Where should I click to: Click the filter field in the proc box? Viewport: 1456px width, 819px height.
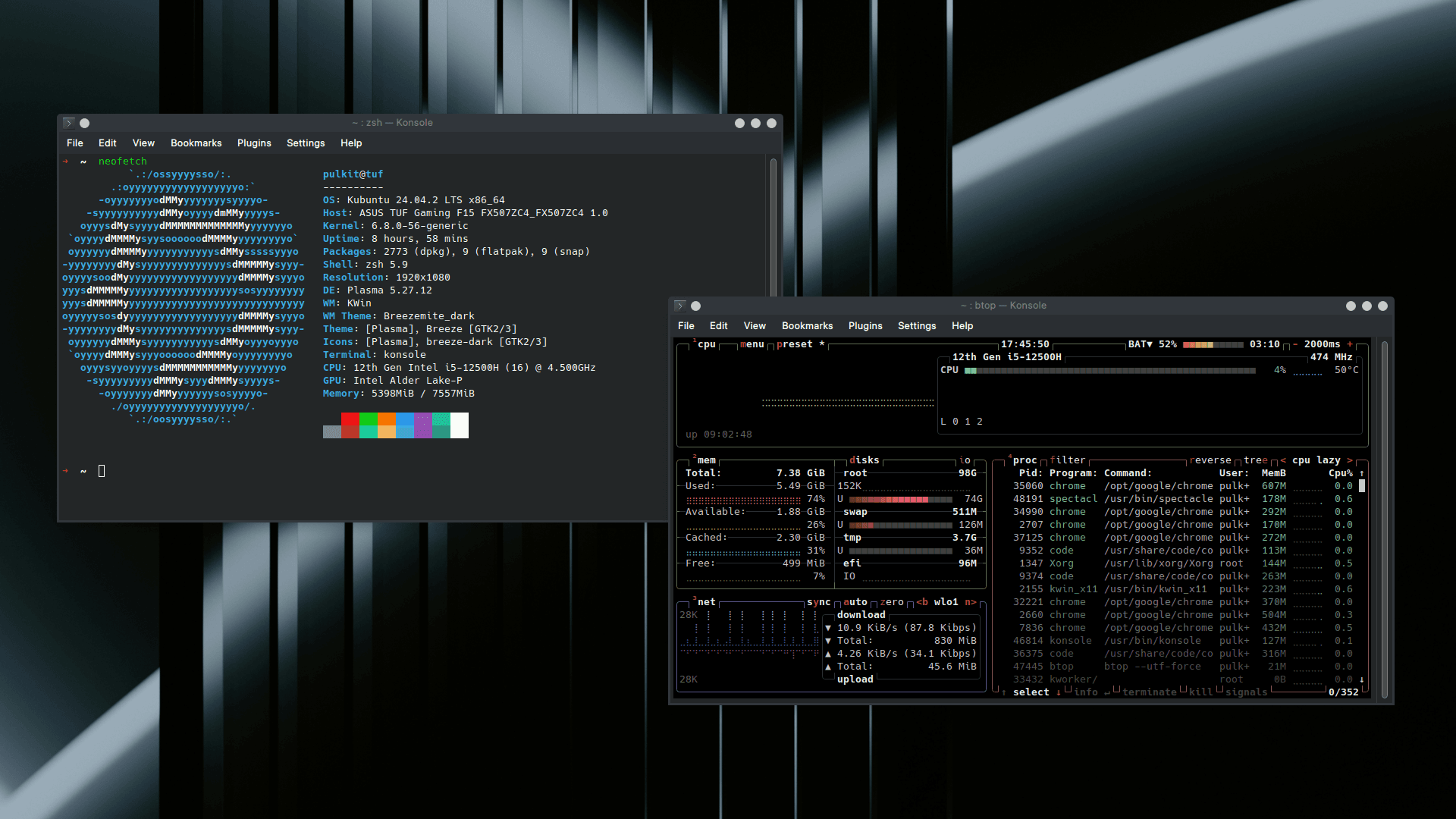pos(1068,460)
